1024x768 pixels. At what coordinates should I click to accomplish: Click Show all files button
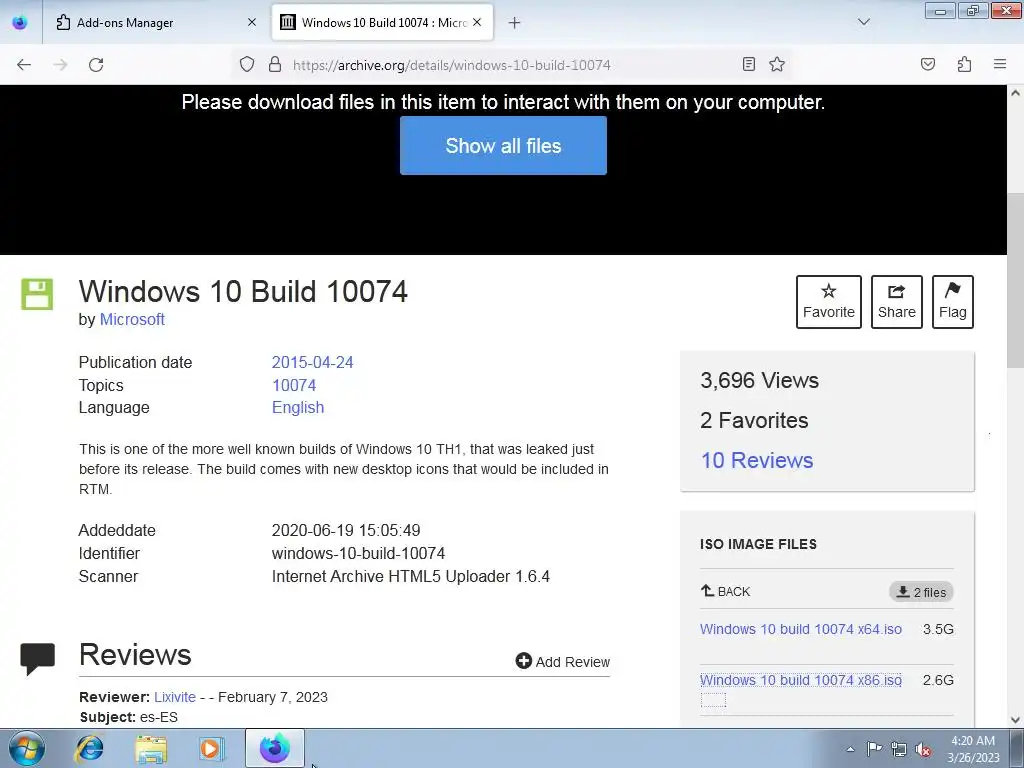(x=503, y=146)
